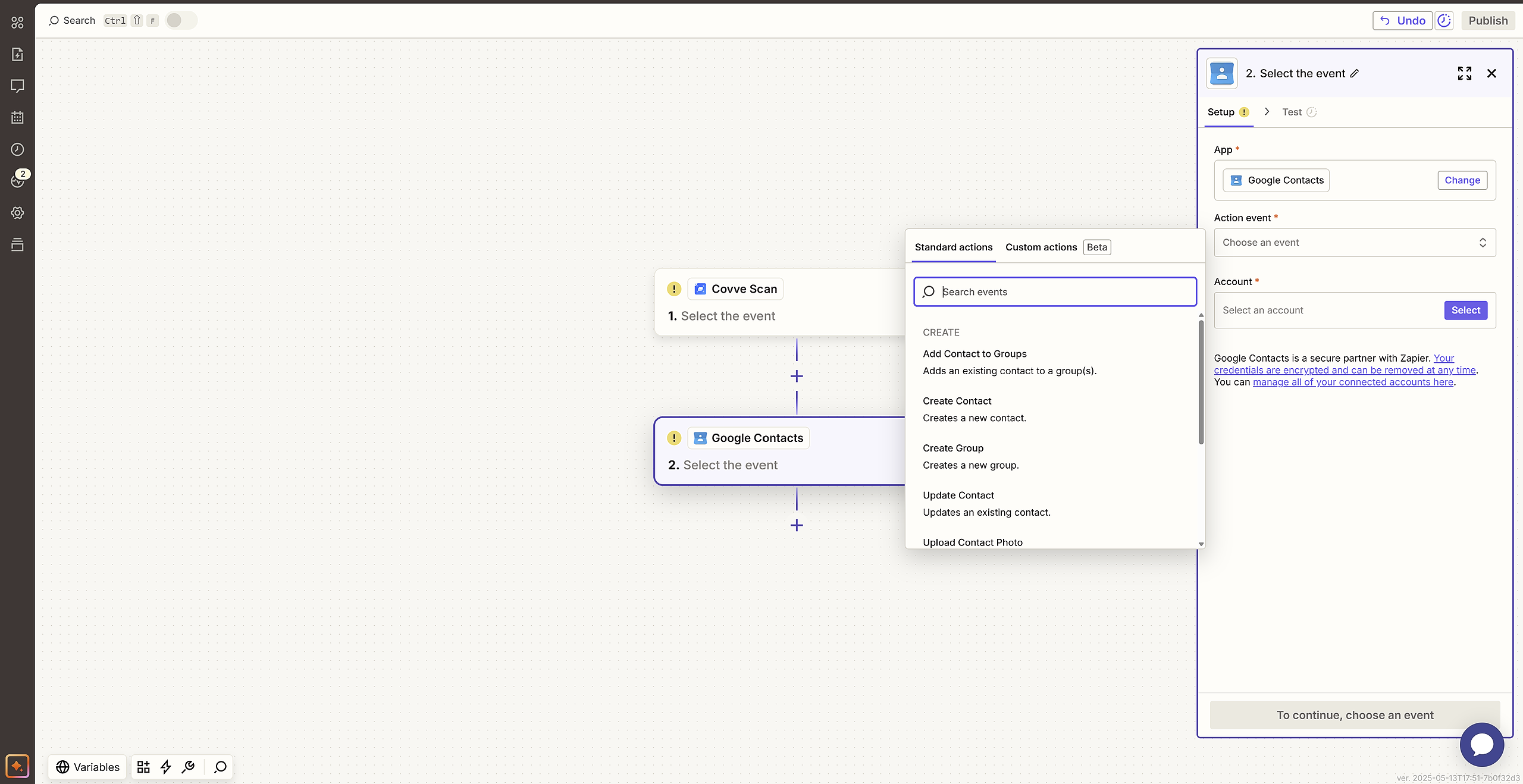The height and width of the screenshot is (784, 1523).
Task: Toggle the switch next to Search
Action: click(x=181, y=20)
